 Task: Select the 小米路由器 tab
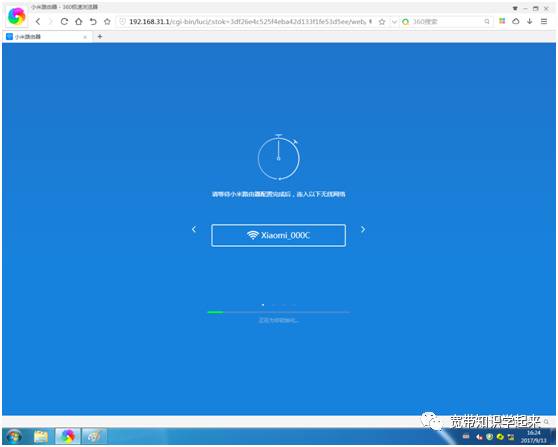click(x=46, y=37)
